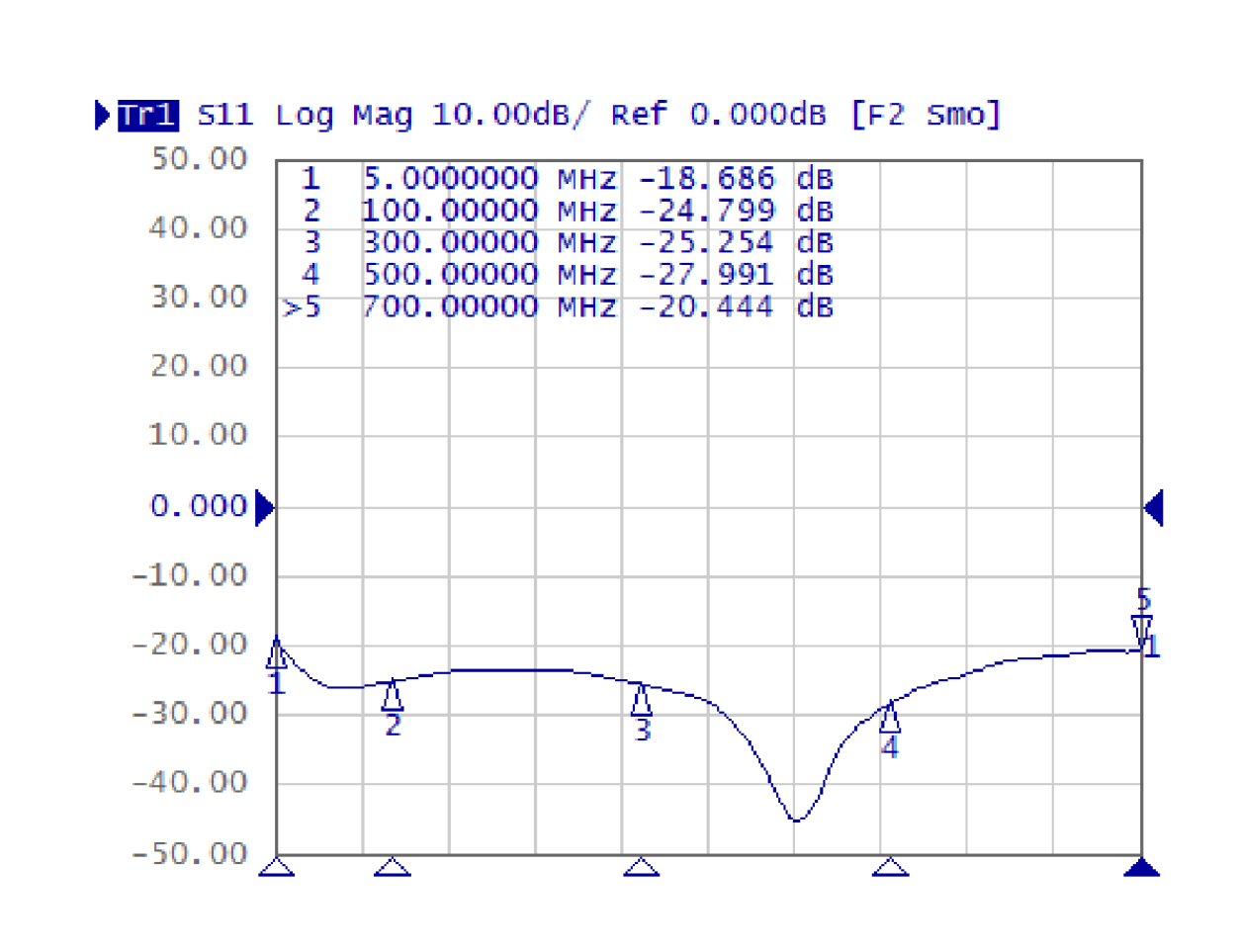Viewport: 1238px width, 952px height.
Task: Click marker 2 readout row 100.00000 MHz
Action: coord(568,211)
